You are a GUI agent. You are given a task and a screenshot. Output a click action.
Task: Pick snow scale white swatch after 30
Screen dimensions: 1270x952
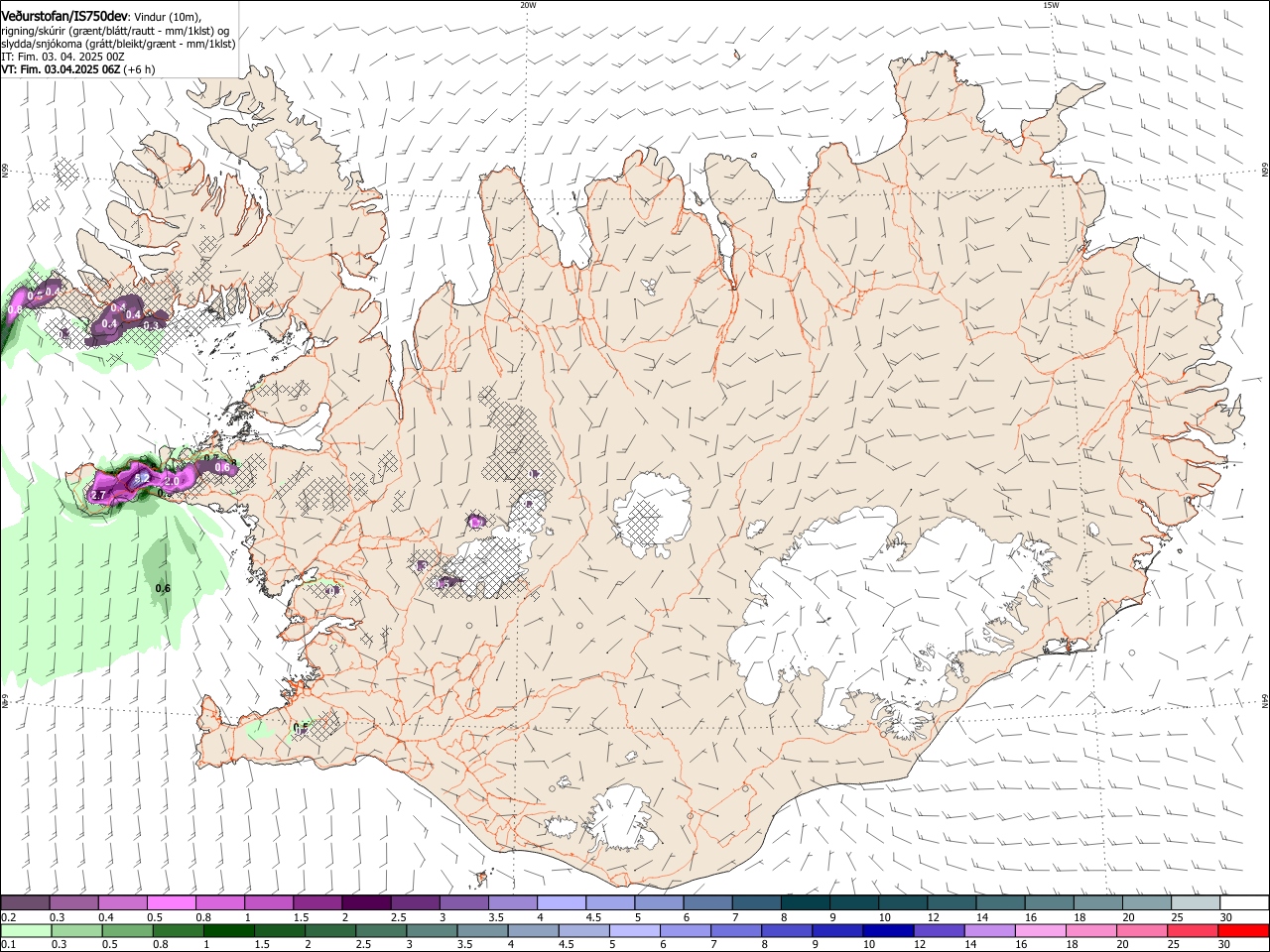click(x=1244, y=903)
